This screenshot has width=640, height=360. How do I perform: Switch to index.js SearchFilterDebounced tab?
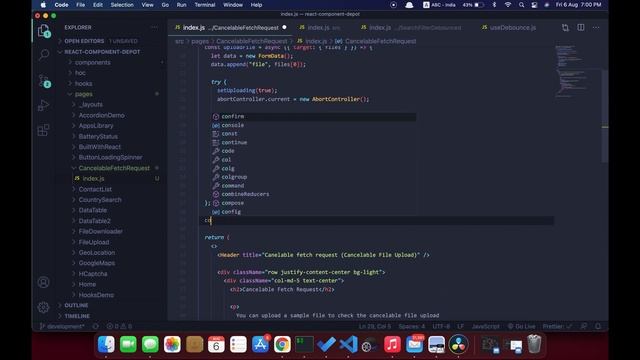click(411, 28)
